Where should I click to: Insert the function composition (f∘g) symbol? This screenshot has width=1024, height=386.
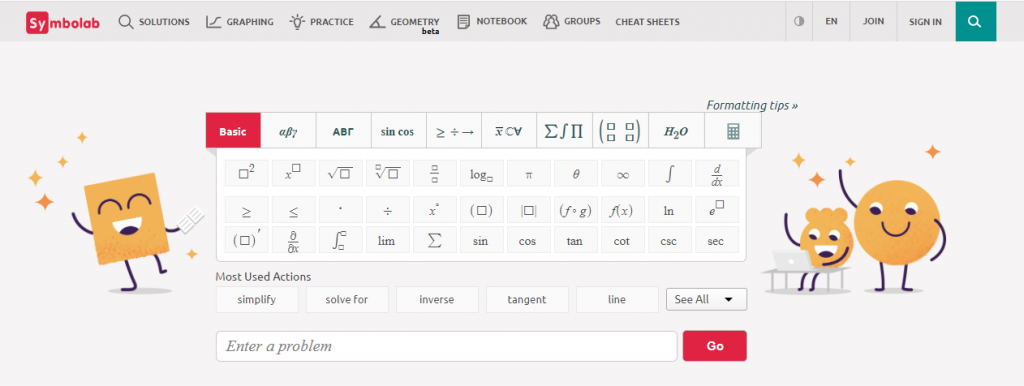click(575, 210)
